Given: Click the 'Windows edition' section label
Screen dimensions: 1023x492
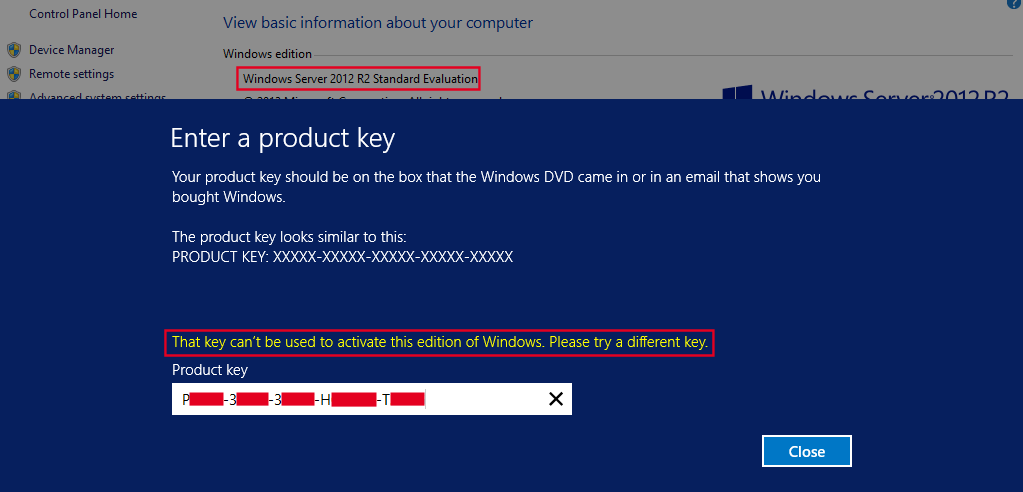Looking at the screenshot, I should [267, 54].
